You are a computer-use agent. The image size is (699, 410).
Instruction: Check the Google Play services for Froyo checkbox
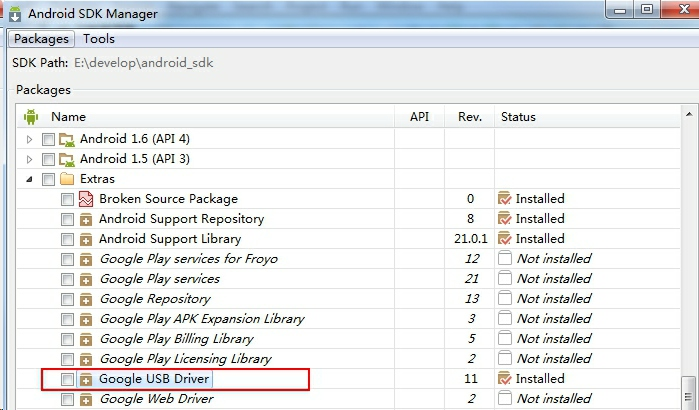pos(67,259)
